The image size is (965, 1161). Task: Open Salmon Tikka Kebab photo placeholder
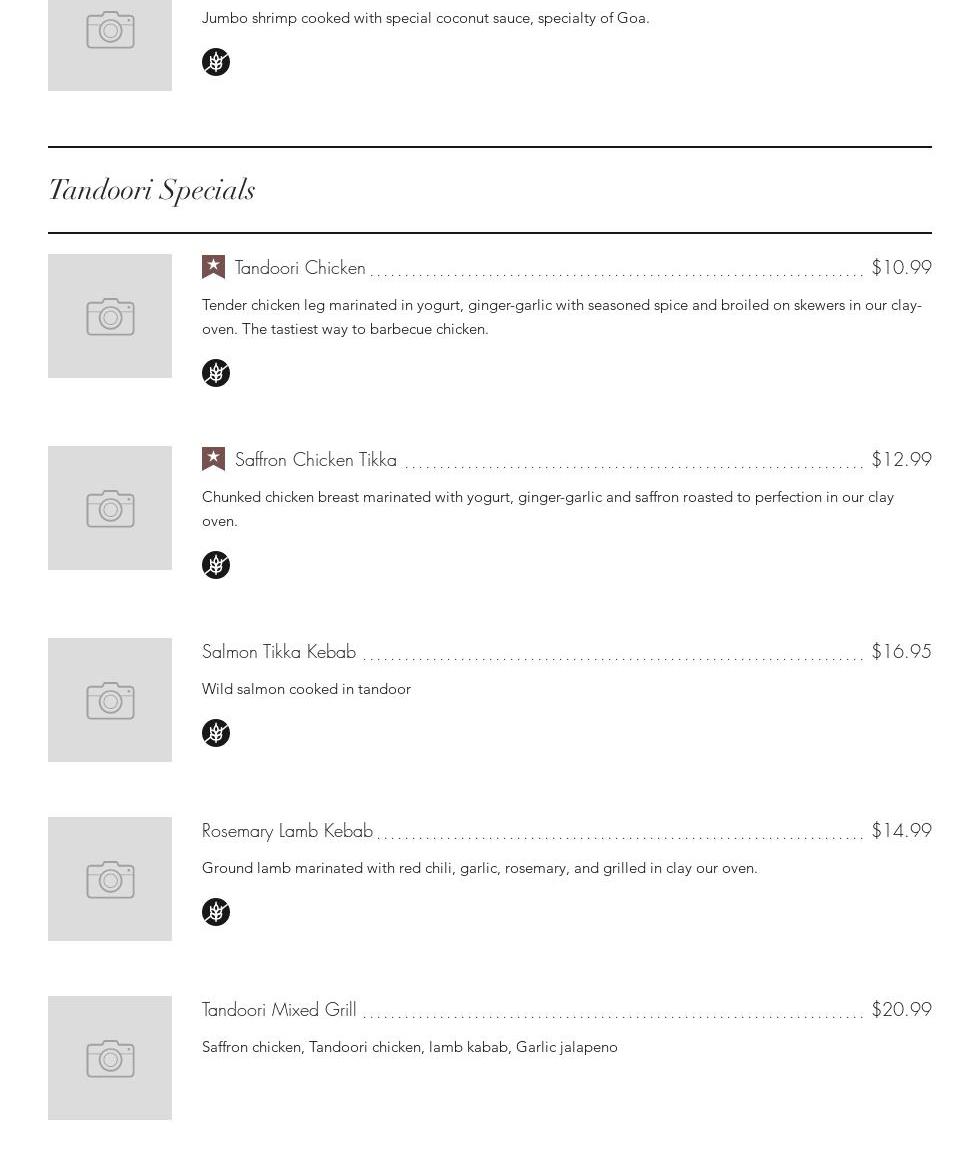[110, 700]
